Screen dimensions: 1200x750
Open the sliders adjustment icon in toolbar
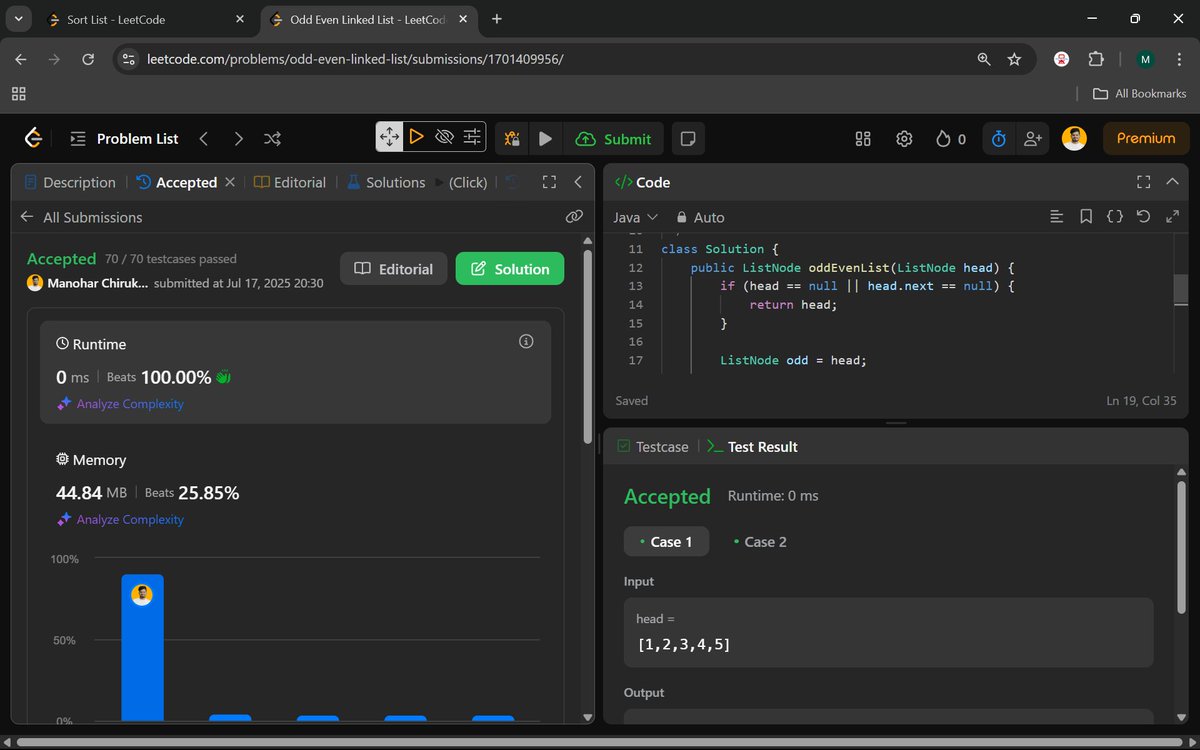(472, 137)
